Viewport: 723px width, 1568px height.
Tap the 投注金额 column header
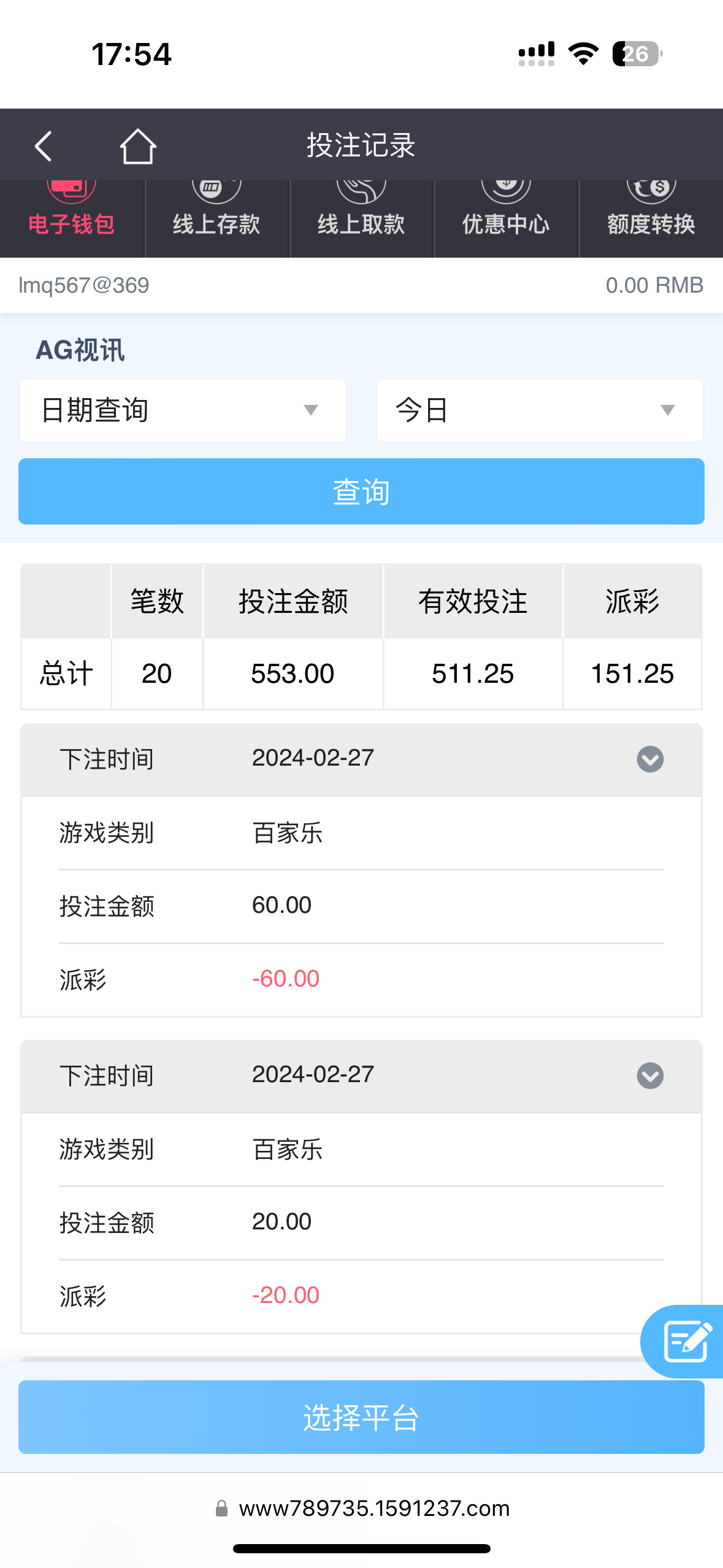293,601
